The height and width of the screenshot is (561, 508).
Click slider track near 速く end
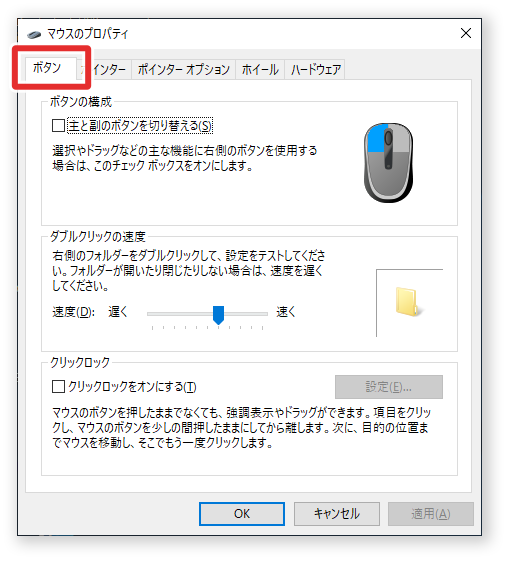258,314
